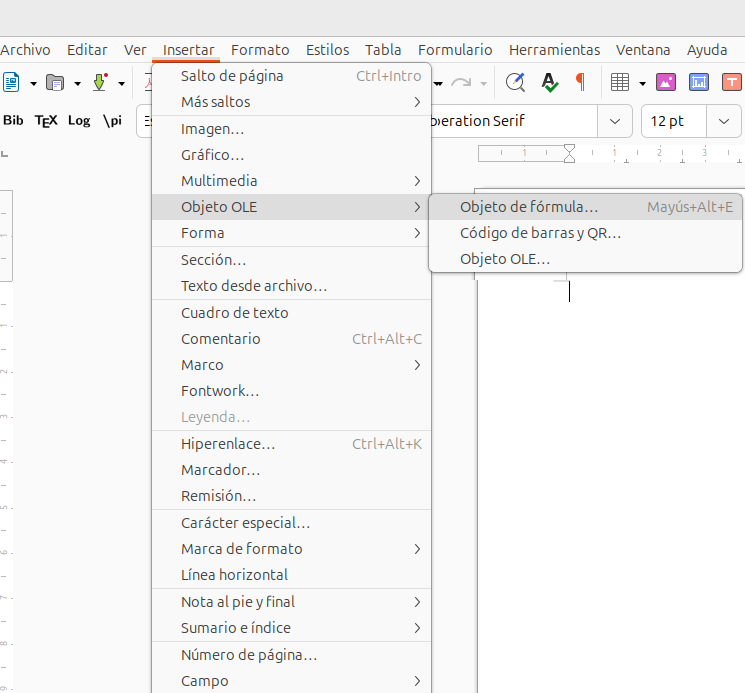745x693 pixels.
Task: Choose Texto desde archivo…
Action: 291,286
